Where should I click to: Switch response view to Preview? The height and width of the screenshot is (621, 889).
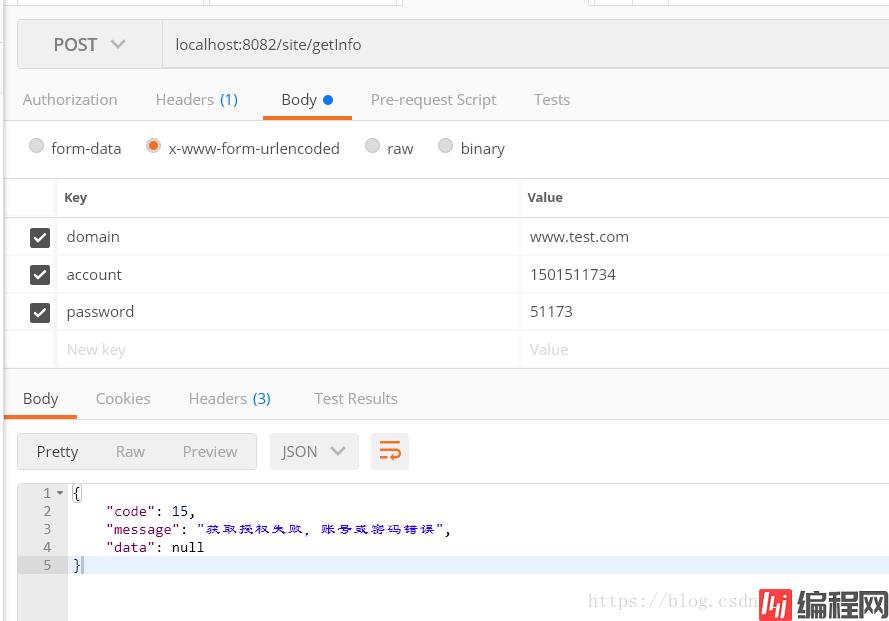tap(209, 452)
